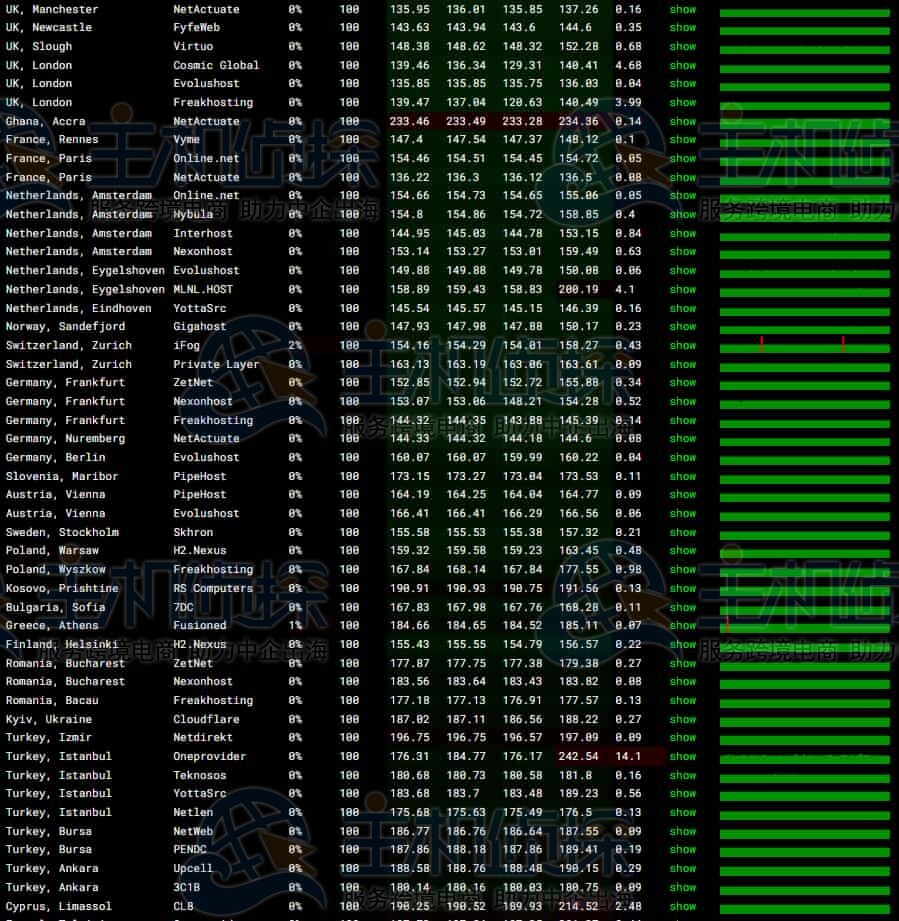Screen dimensions: 899x921
Task: Select the 'Bulgaria, Sofia' location text
Action: pyautogui.click(x=56, y=607)
